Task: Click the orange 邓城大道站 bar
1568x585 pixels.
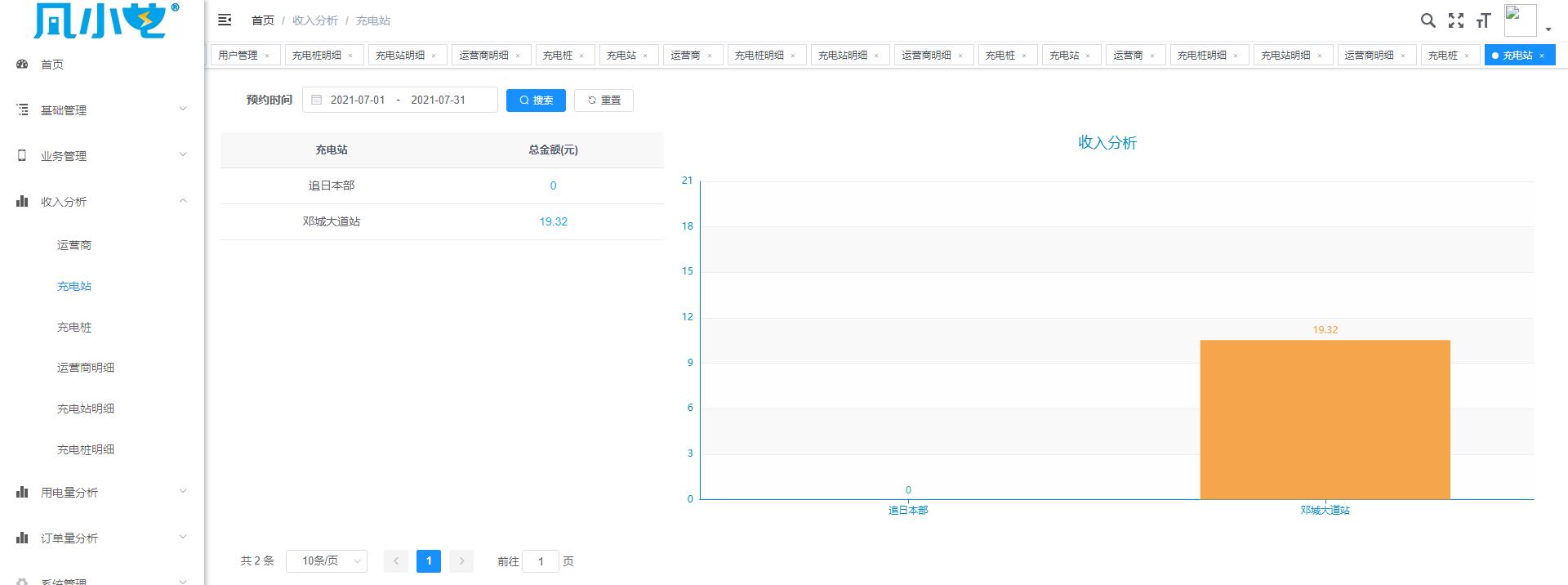Action: 1325,419
